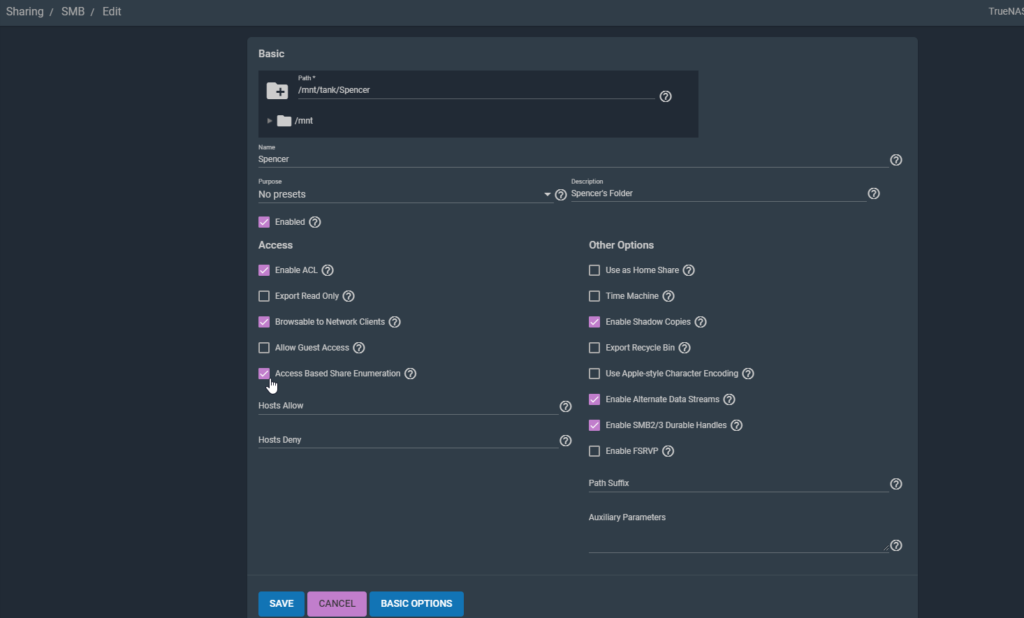This screenshot has height=618, width=1024.
Task: Show help for Hosts Allow
Action: tap(566, 406)
